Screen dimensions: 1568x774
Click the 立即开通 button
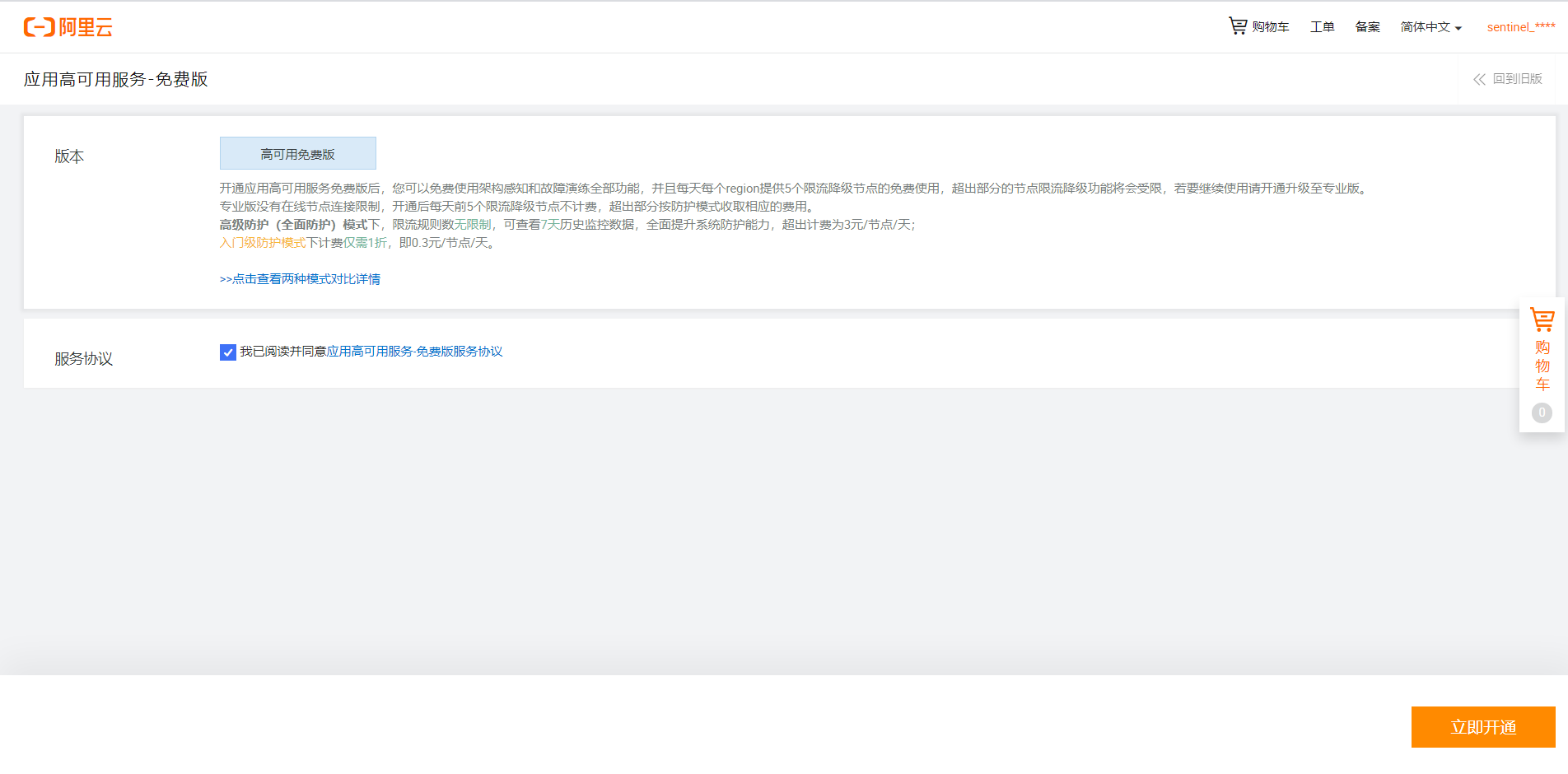[1483, 727]
